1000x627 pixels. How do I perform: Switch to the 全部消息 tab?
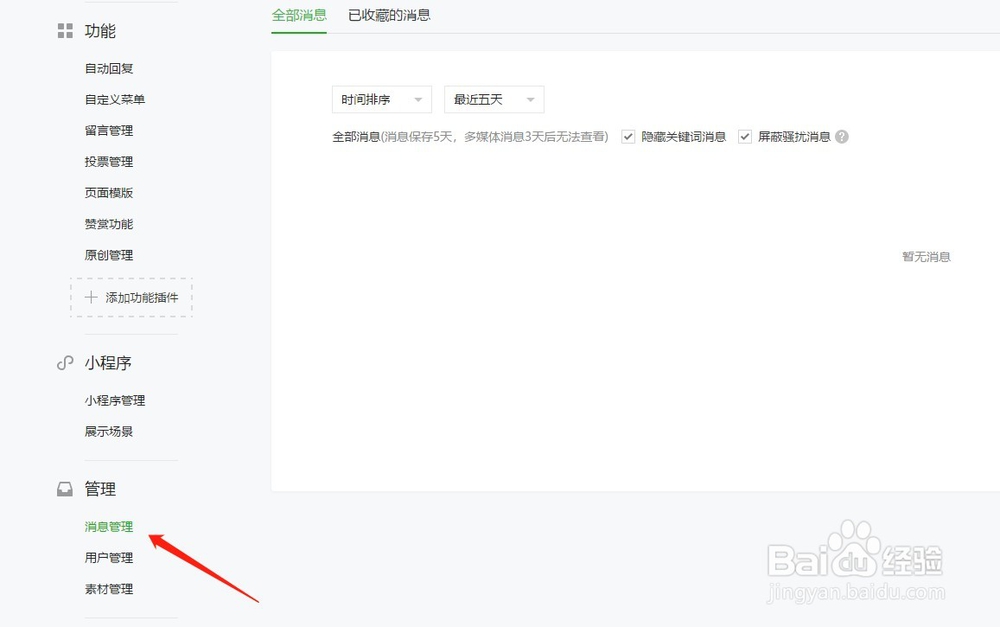(x=299, y=15)
